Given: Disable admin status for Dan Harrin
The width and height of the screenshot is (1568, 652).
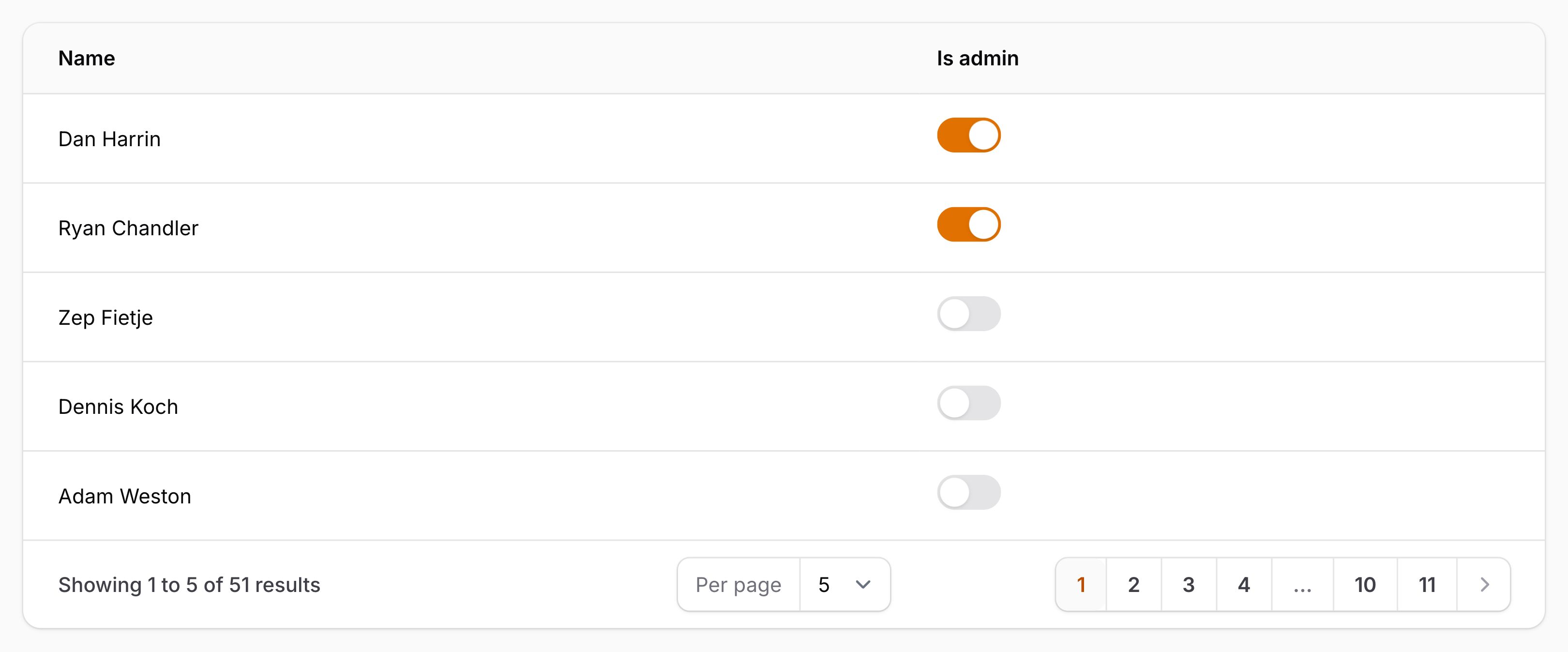Looking at the screenshot, I should [x=969, y=135].
